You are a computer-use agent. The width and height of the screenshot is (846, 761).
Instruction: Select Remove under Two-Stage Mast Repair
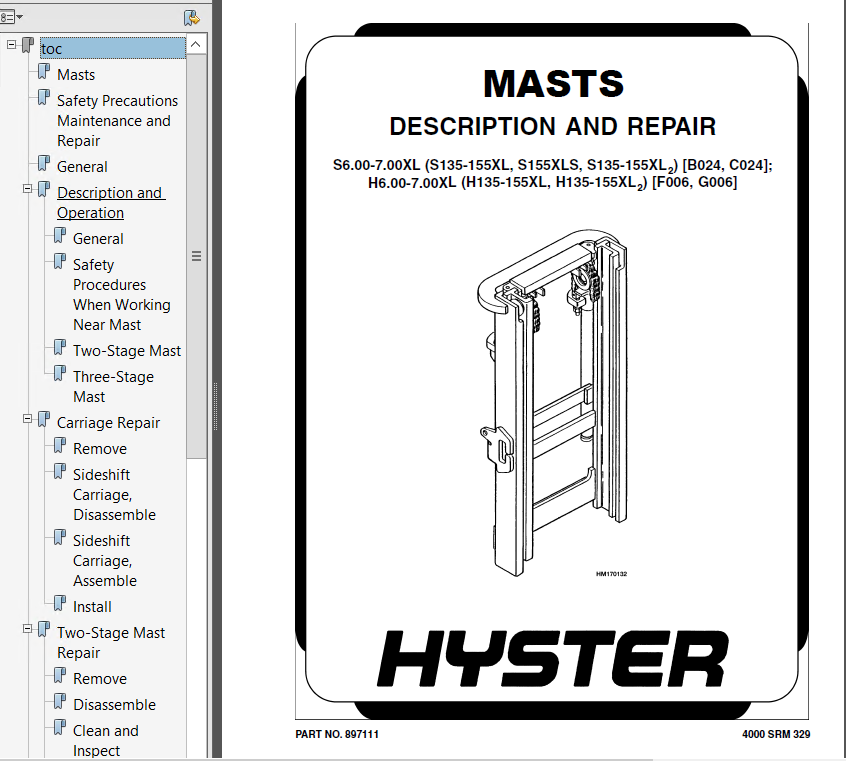[100, 678]
